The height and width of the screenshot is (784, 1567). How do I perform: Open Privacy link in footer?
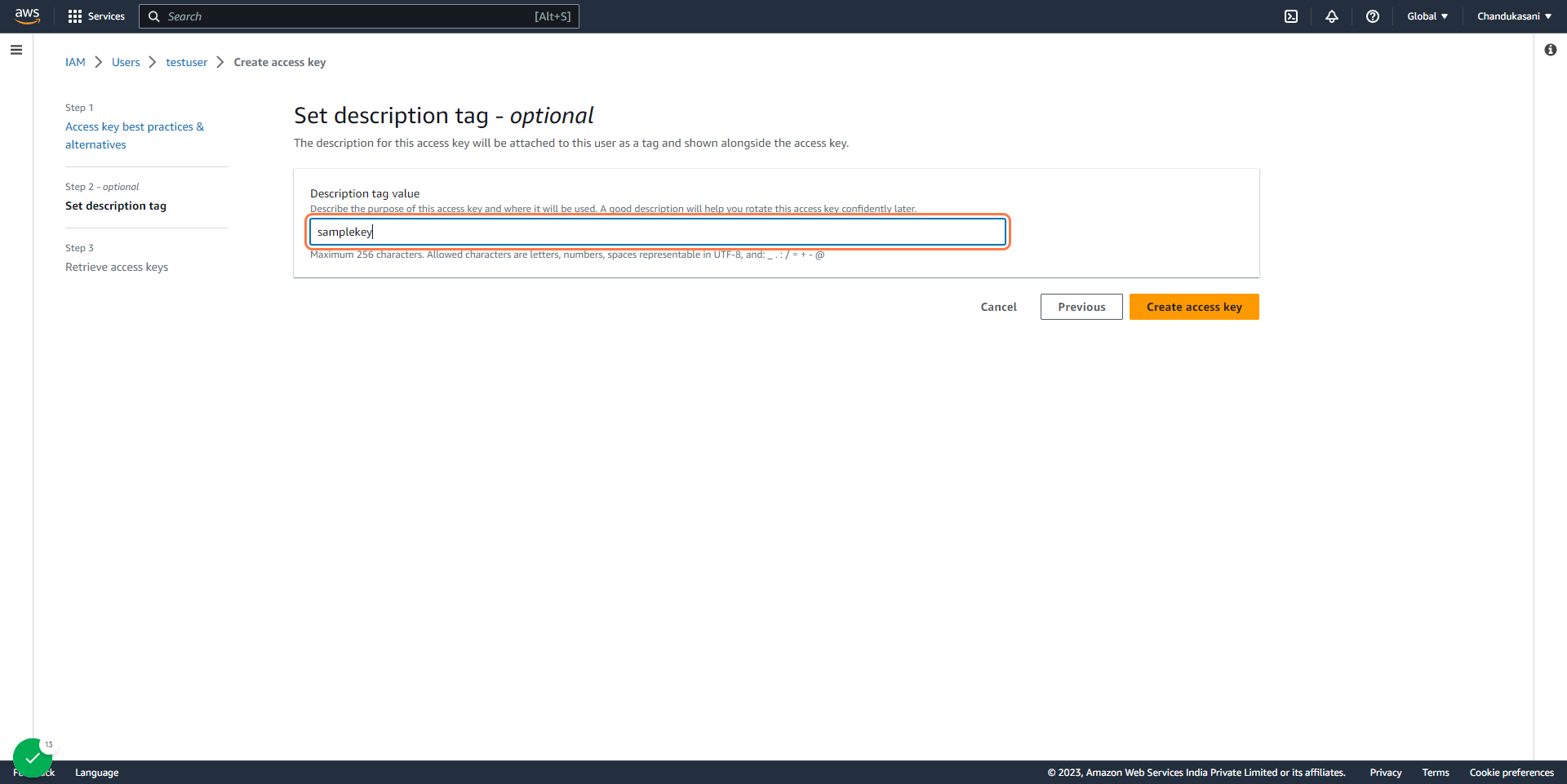coord(1386,773)
